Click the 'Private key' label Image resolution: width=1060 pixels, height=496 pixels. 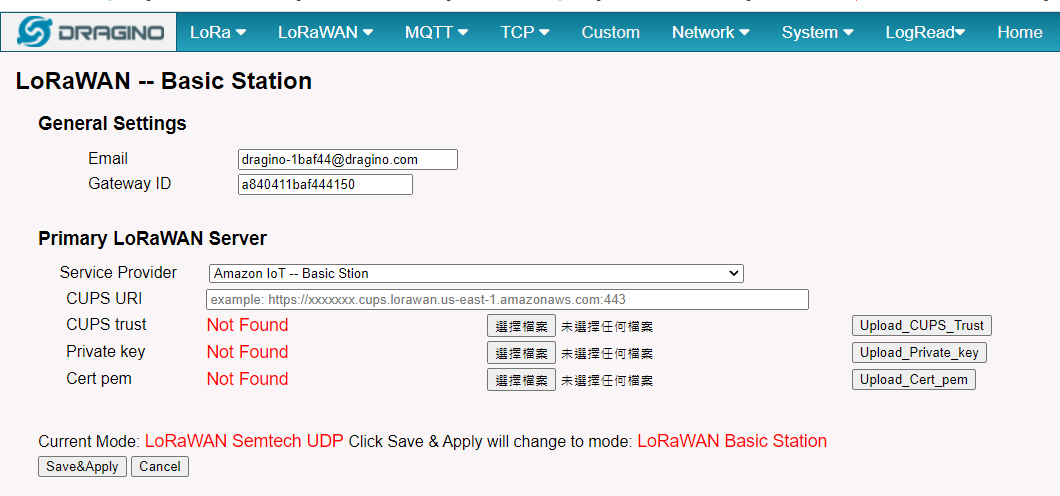105,351
